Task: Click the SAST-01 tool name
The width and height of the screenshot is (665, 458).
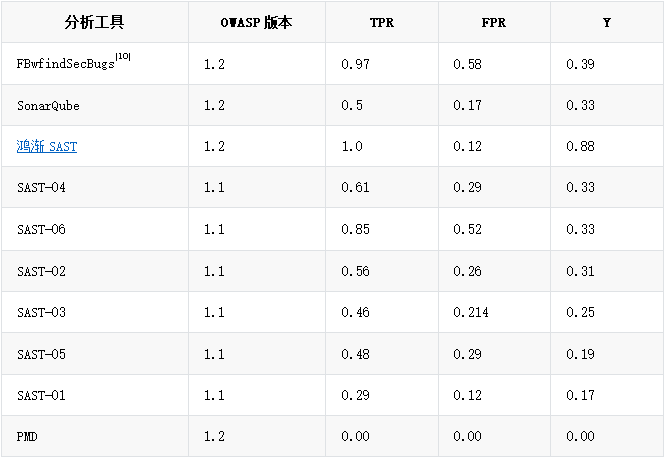Action: [41, 396]
